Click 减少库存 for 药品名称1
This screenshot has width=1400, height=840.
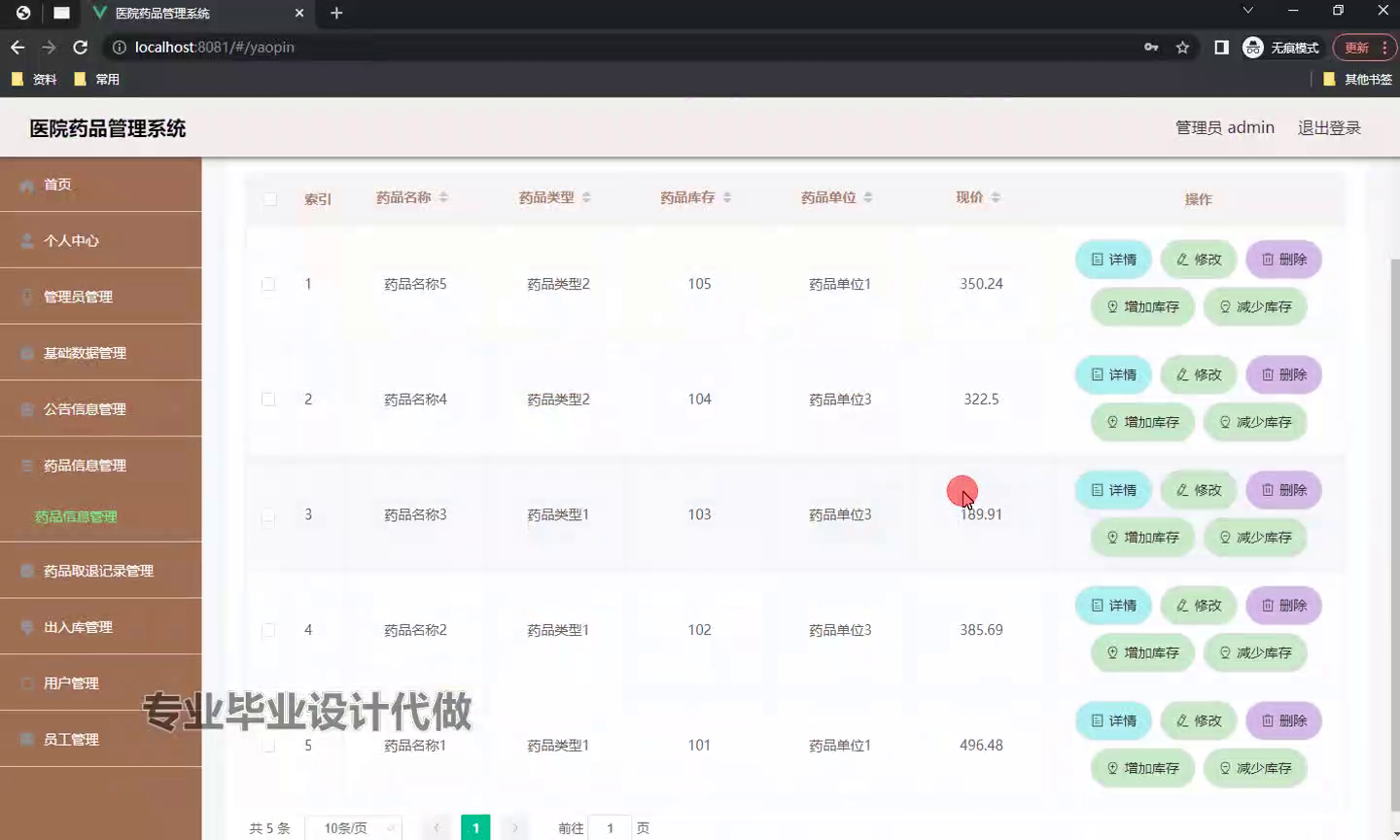[1255, 768]
